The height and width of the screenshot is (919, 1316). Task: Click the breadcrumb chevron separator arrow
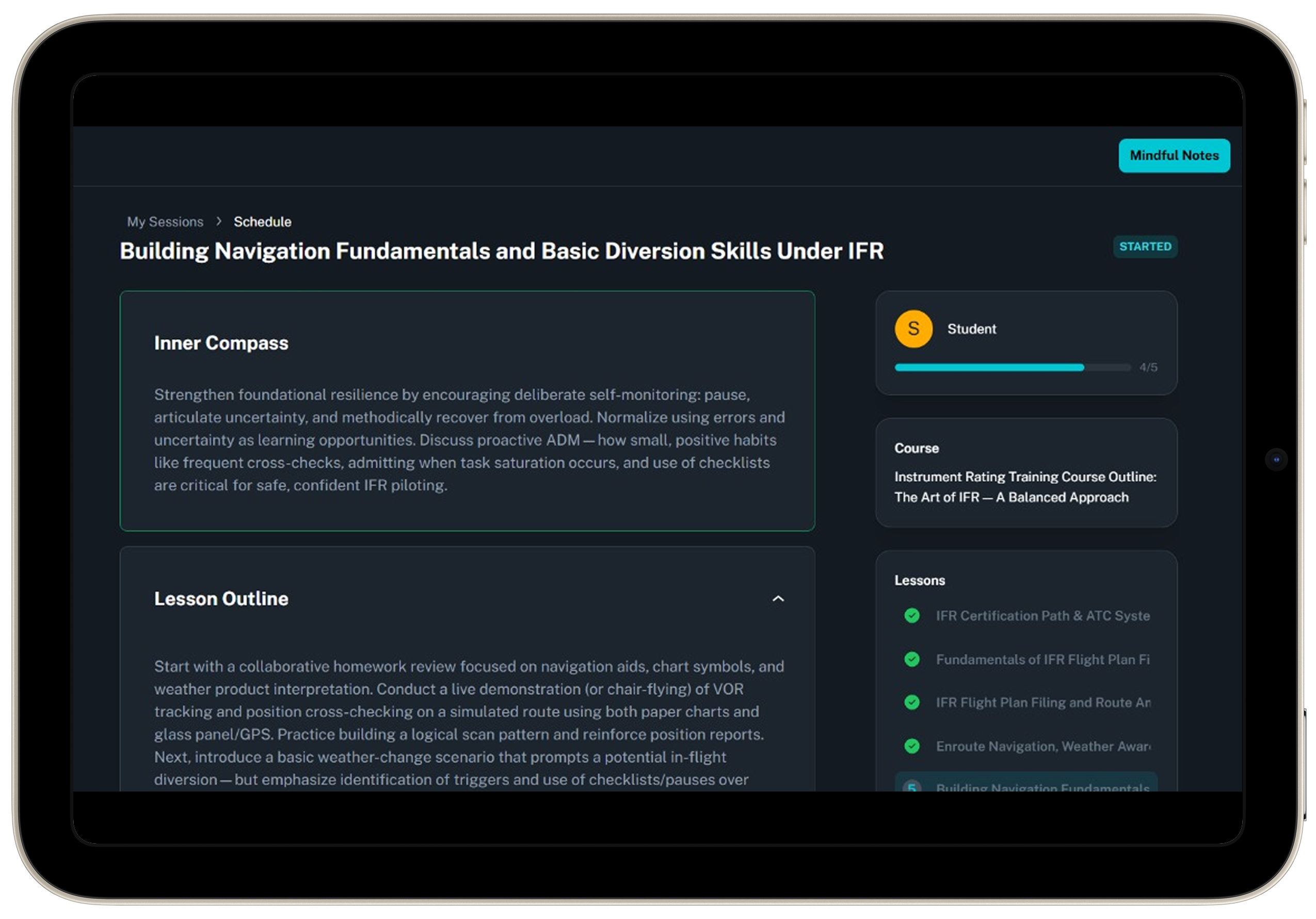pyautogui.click(x=218, y=221)
